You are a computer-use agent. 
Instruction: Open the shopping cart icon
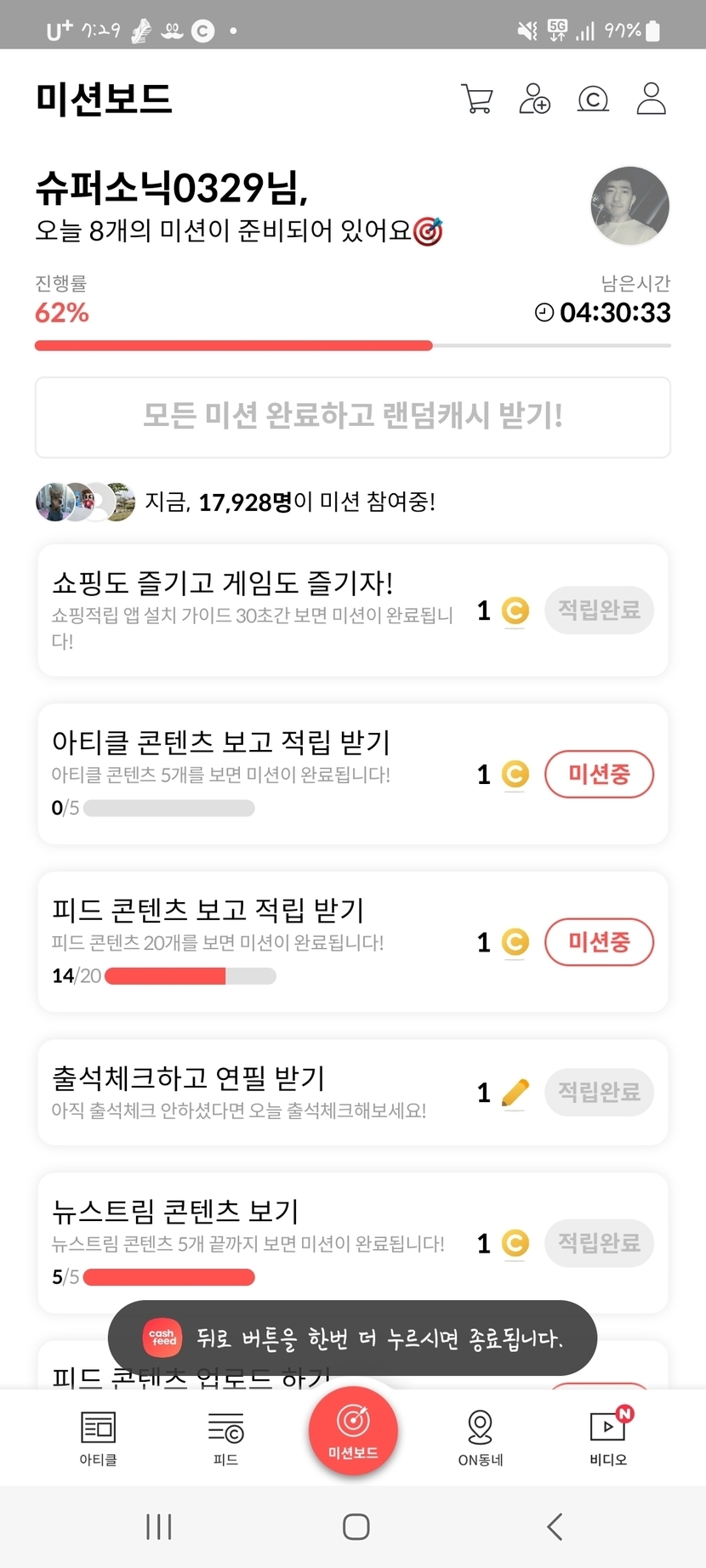tap(476, 99)
